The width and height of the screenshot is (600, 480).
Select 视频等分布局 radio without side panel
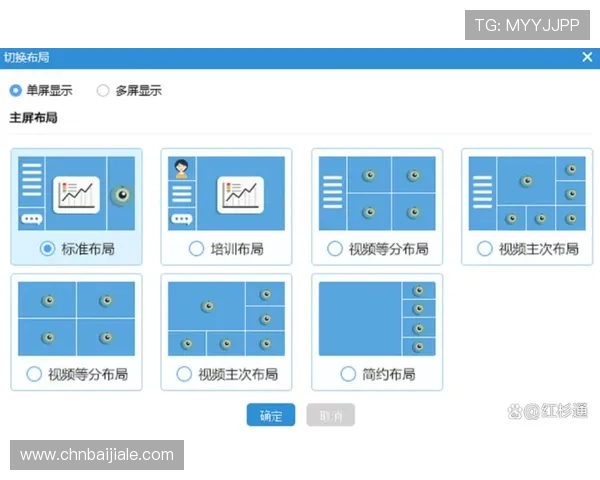34,374
